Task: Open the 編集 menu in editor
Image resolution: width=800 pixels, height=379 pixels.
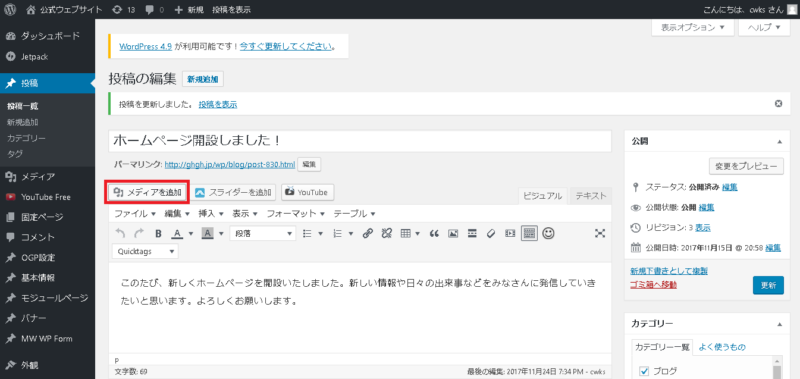Action: tap(177, 213)
